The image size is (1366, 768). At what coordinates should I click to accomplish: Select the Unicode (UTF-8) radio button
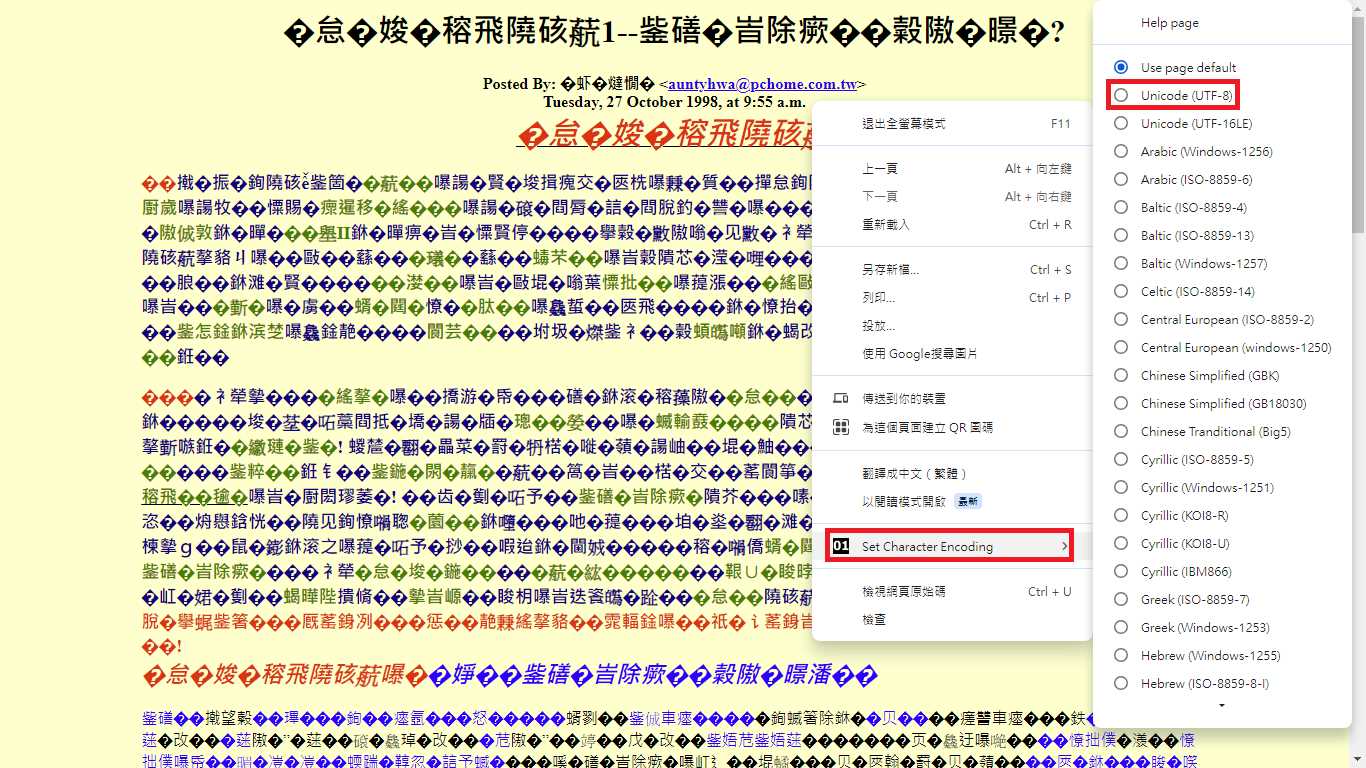pyautogui.click(x=1121, y=95)
